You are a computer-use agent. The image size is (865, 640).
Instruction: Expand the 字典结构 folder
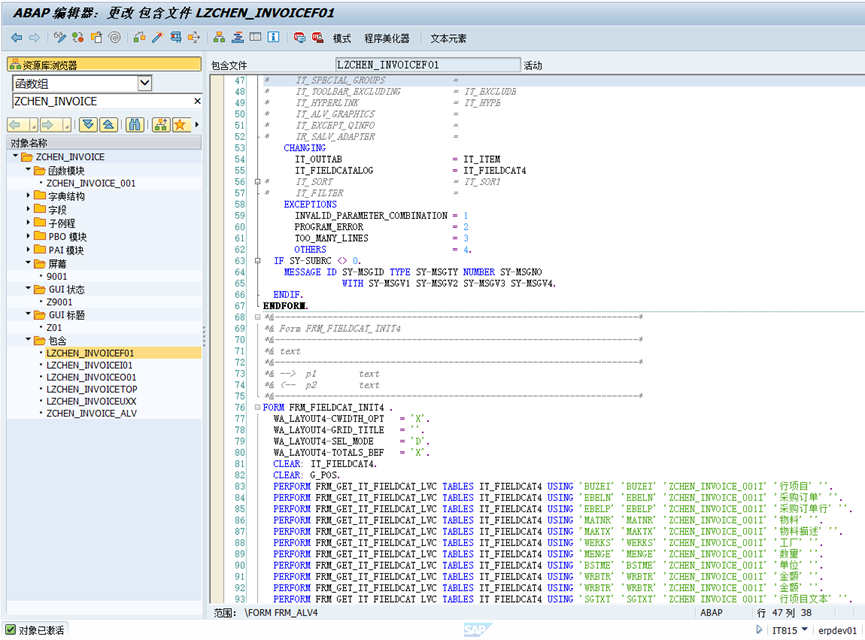coord(28,195)
